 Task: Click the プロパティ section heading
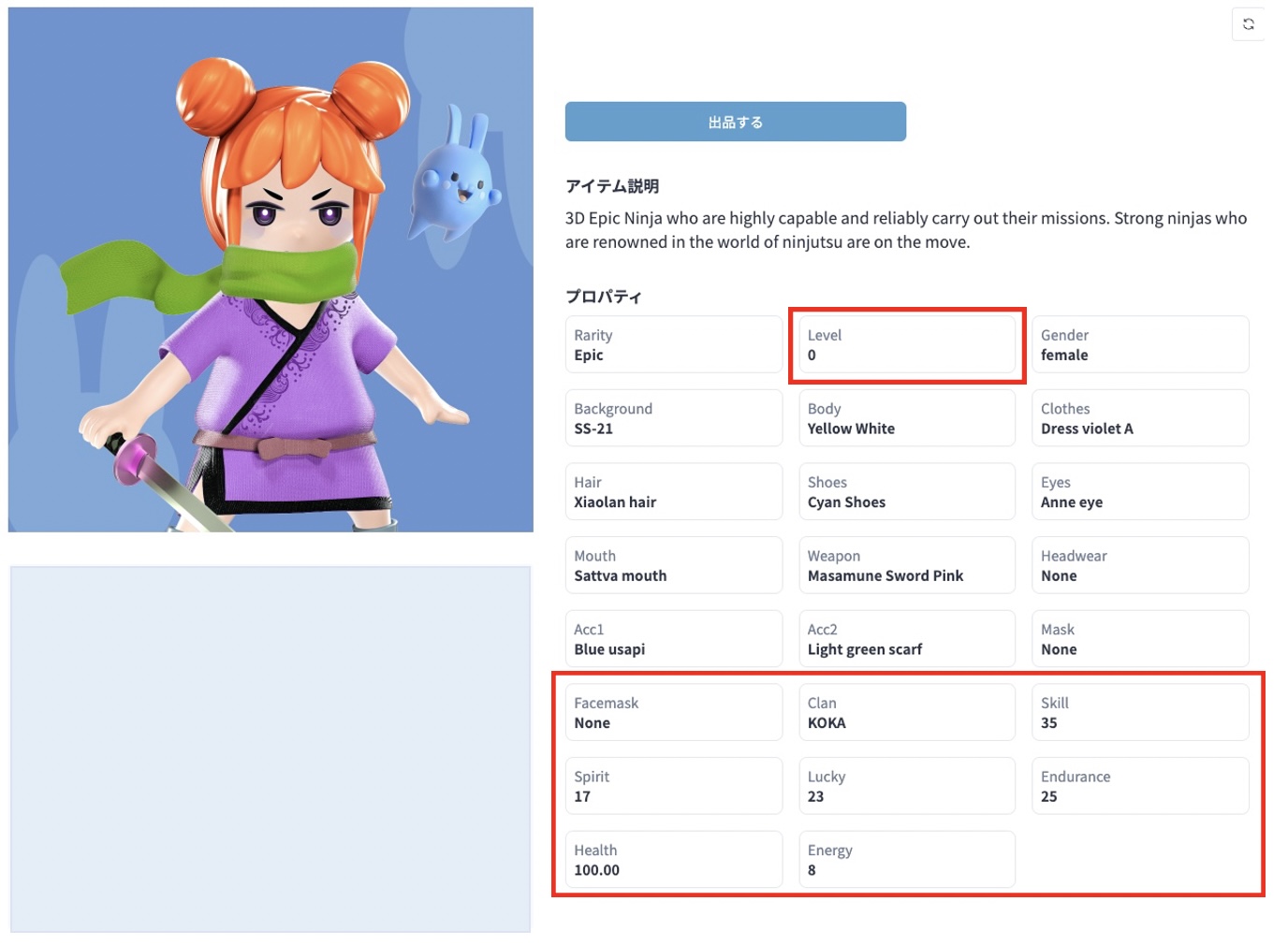[604, 297]
